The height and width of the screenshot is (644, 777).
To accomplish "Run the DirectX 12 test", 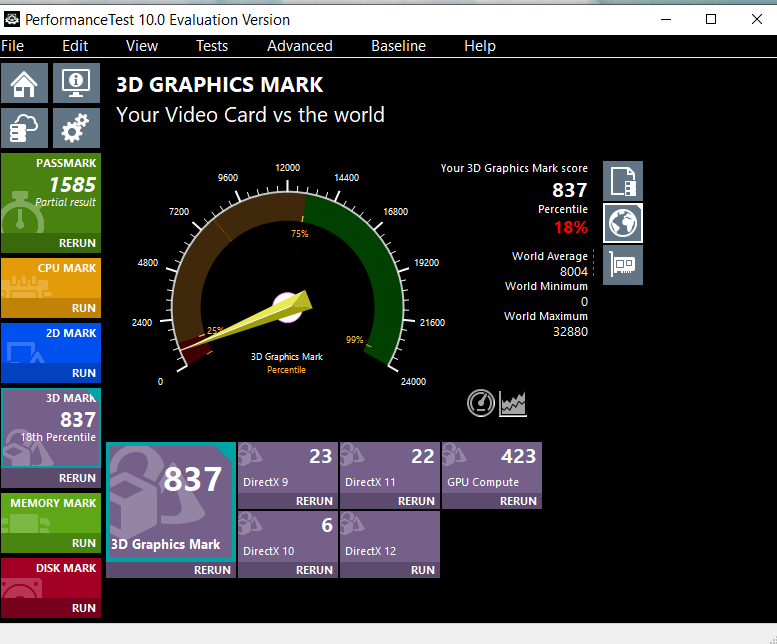I will pyautogui.click(x=390, y=570).
